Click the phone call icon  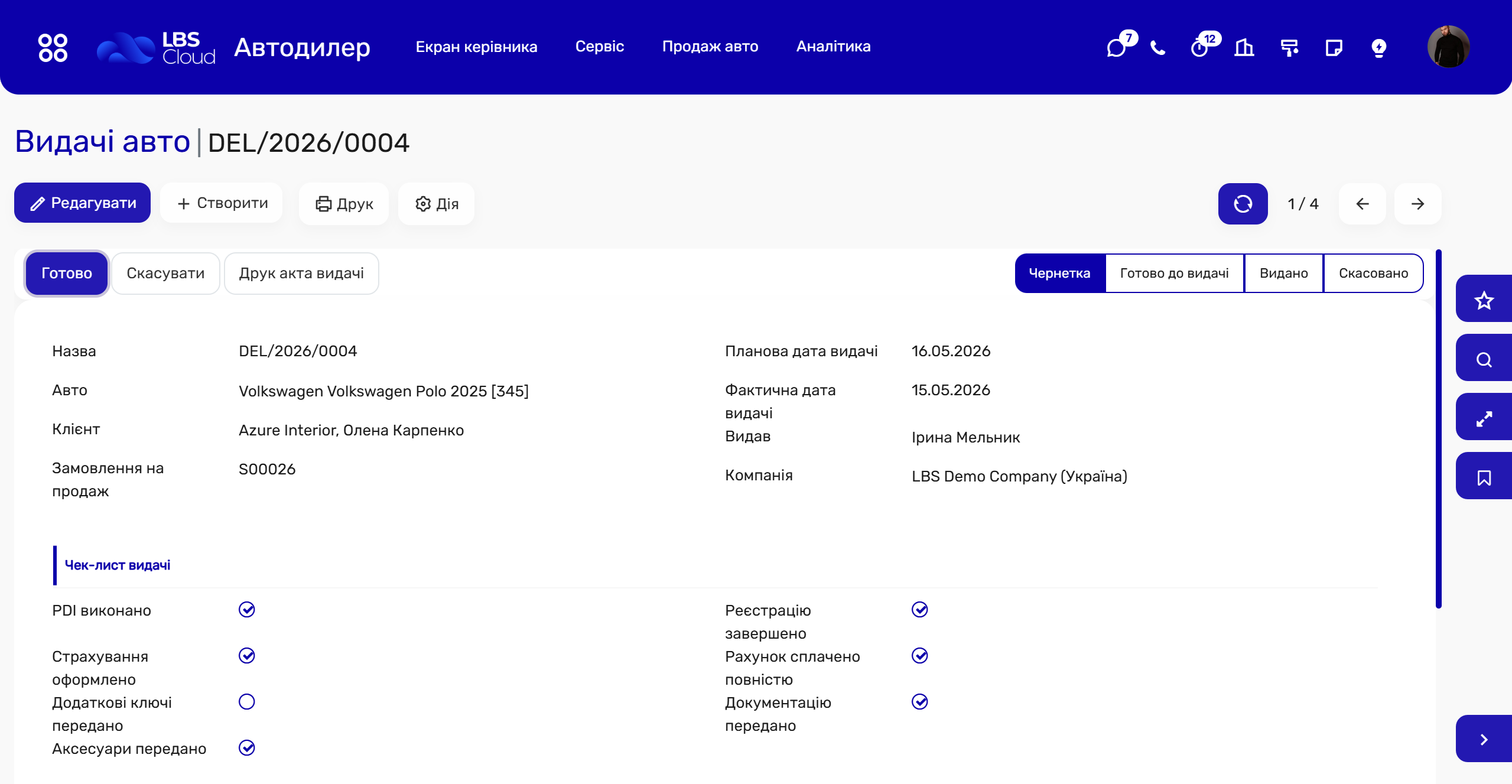pyautogui.click(x=1158, y=47)
